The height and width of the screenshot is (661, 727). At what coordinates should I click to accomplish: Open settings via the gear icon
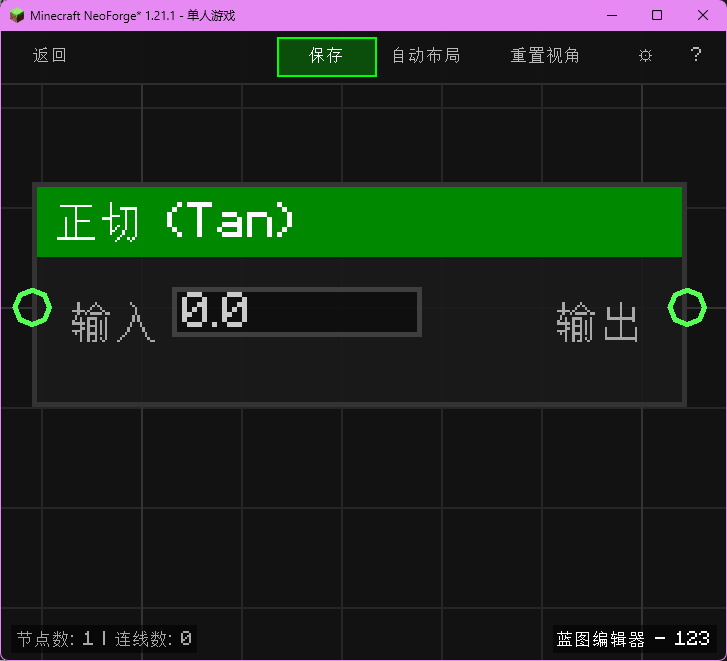point(645,56)
